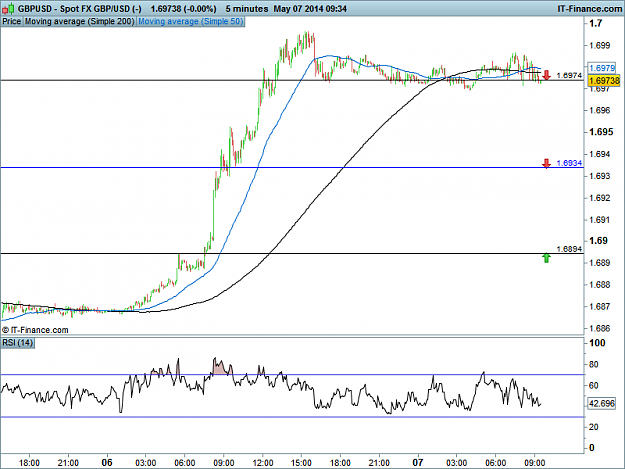Screen dimensions: 625x469
Task: Click the 1.6974 level label
Action: click(x=569, y=75)
